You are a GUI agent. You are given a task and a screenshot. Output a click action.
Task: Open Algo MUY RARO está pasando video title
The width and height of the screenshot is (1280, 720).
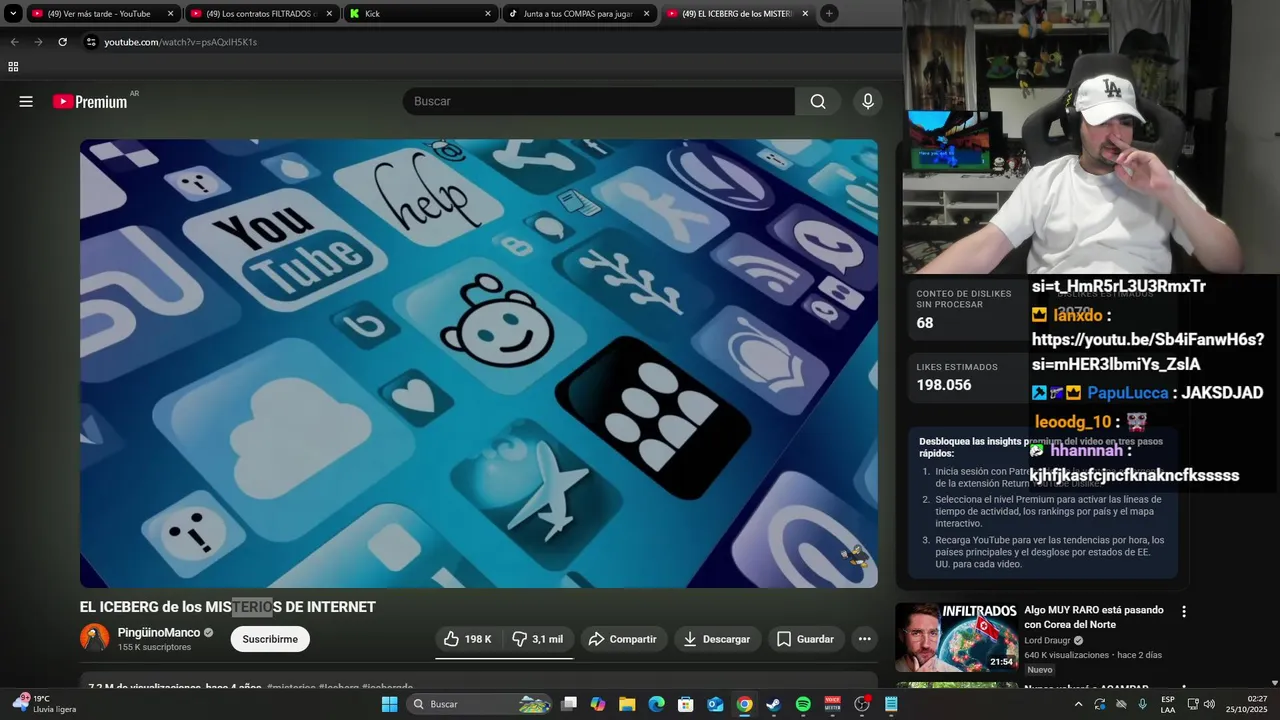(1094, 617)
